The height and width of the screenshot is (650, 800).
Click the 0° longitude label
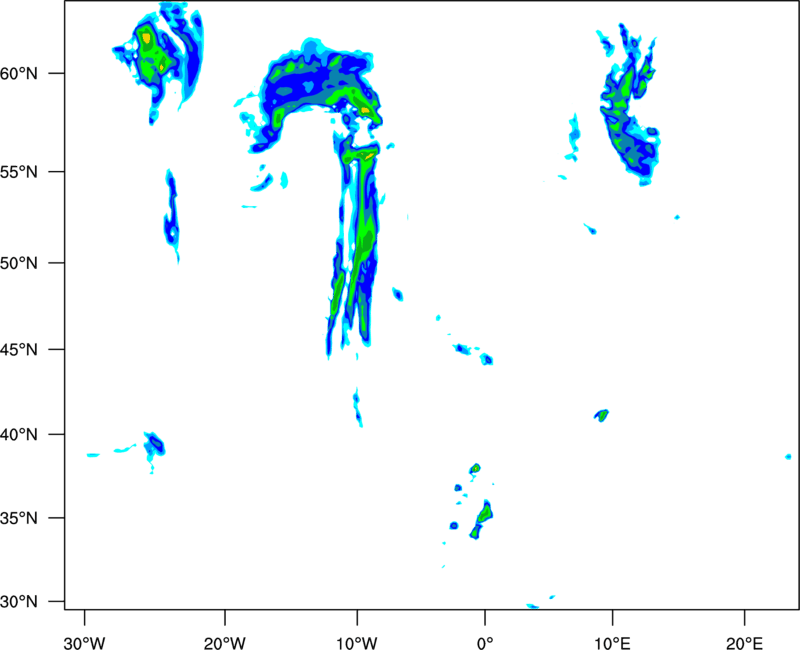coord(485,643)
